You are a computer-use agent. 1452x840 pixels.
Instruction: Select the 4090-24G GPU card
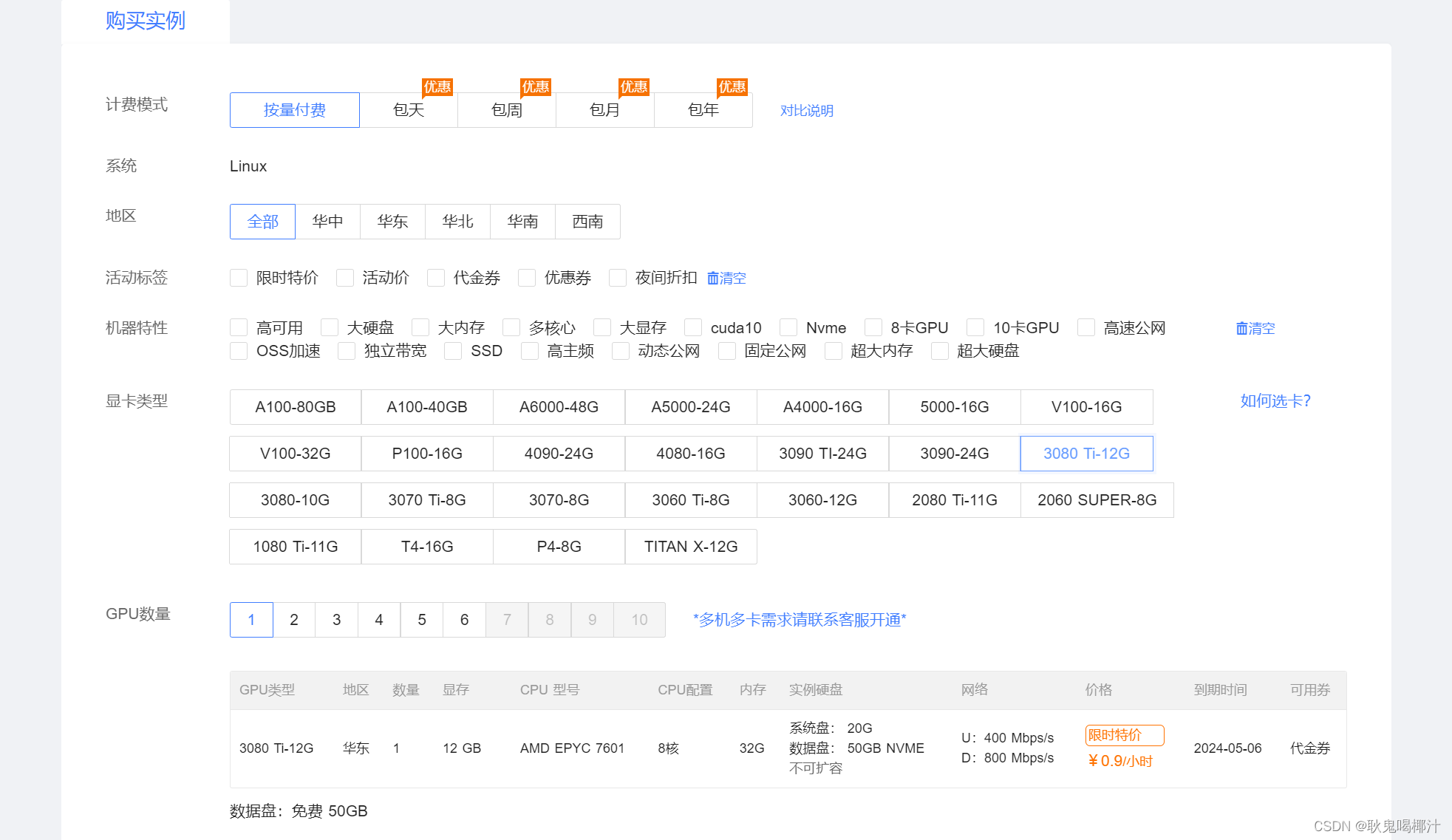point(559,454)
